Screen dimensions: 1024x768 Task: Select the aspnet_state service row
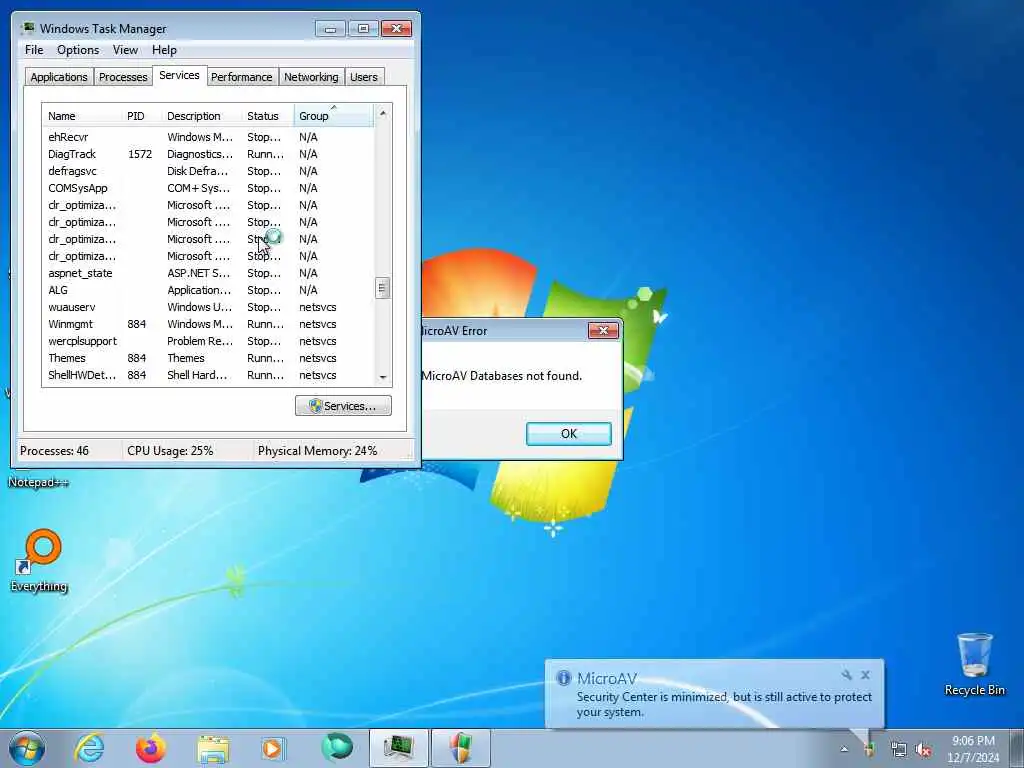click(x=208, y=273)
